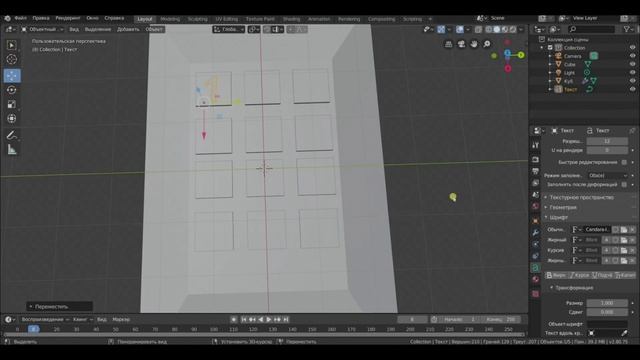This screenshot has width=640, height=360.
Task: Click the zoom magnifier viewport icon
Action: tap(487, 44)
